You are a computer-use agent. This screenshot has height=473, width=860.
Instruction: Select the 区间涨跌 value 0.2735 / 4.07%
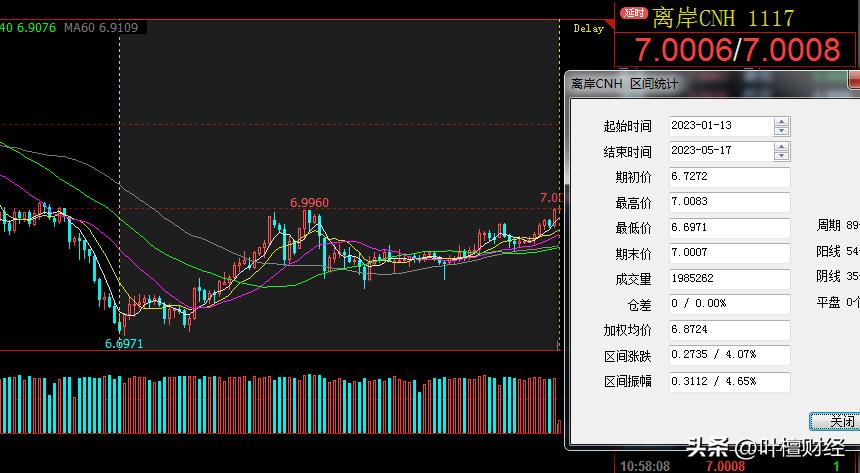click(x=729, y=355)
